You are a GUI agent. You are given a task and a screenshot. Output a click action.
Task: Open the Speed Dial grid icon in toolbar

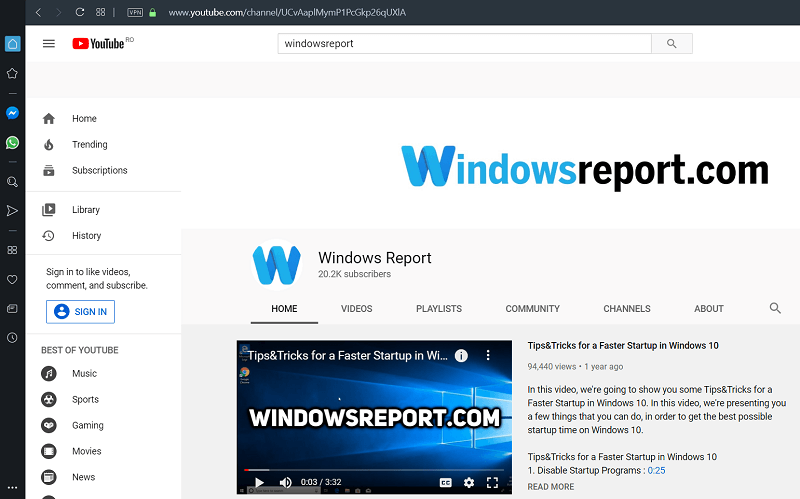(101, 12)
